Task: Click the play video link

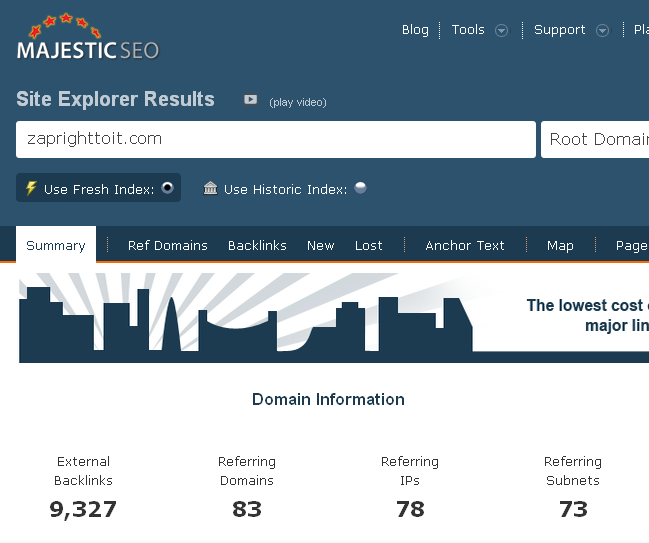Action: [x=298, y=102]
